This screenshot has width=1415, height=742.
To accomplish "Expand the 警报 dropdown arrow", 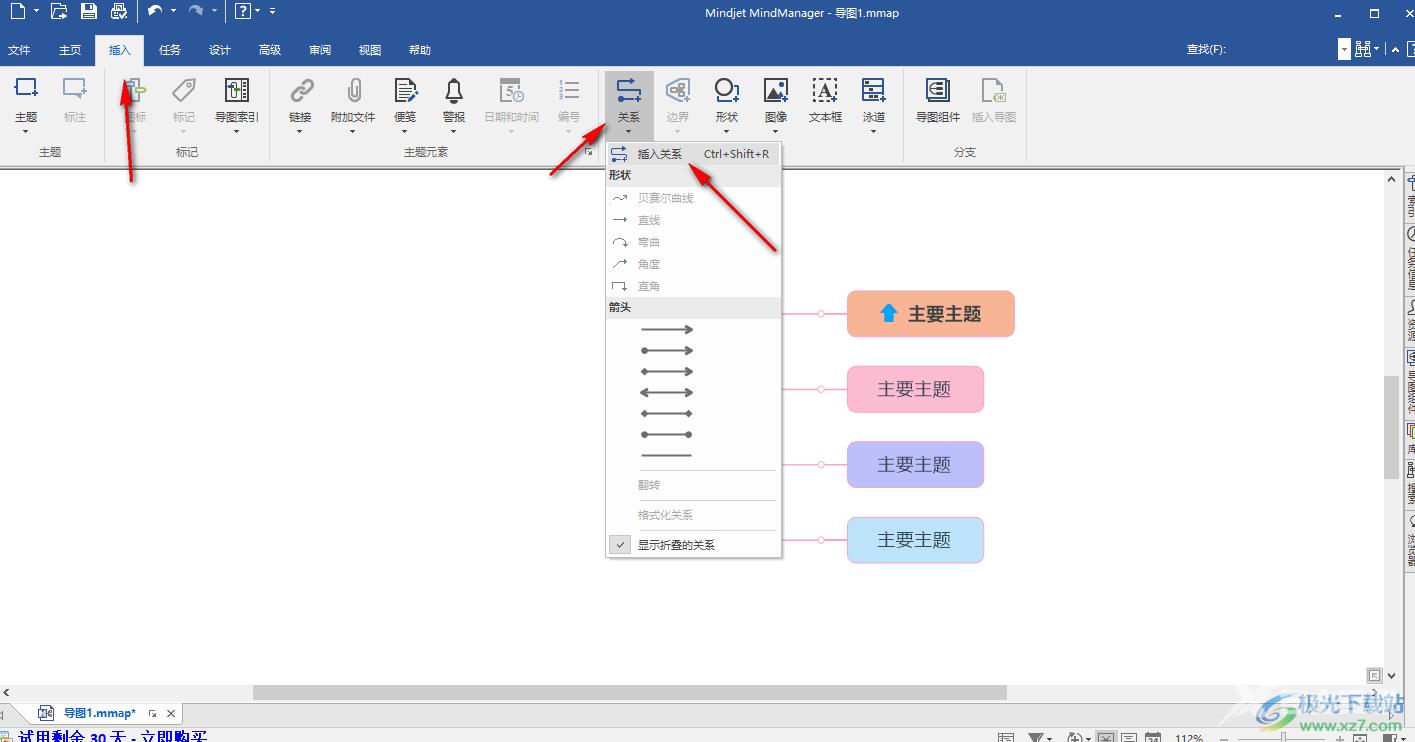I will (454, 131).
